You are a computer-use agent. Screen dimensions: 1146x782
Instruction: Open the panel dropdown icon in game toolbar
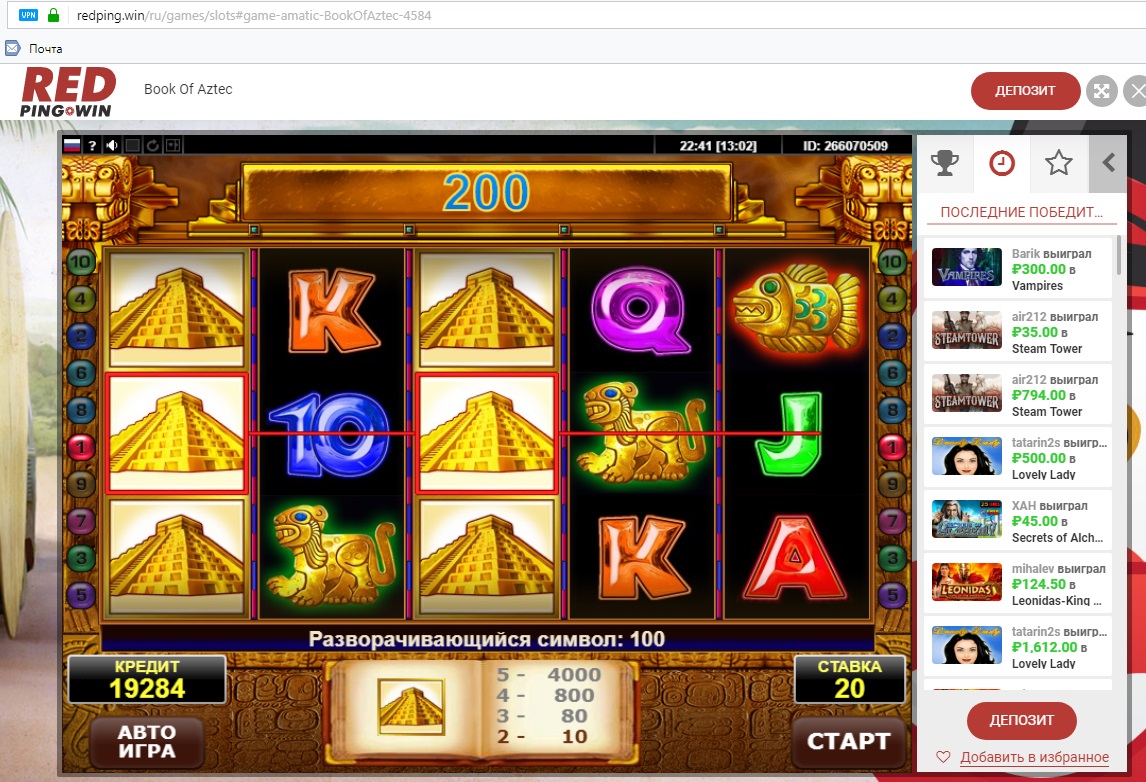click(x=172, y=145)
